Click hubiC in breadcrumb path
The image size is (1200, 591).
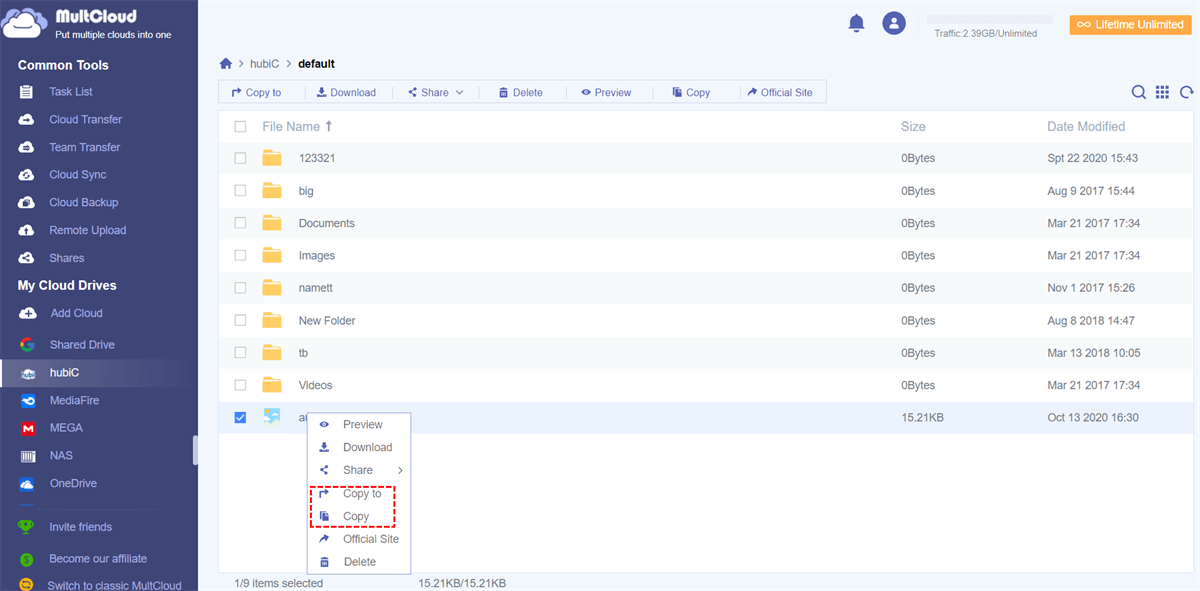click(264, 63)
